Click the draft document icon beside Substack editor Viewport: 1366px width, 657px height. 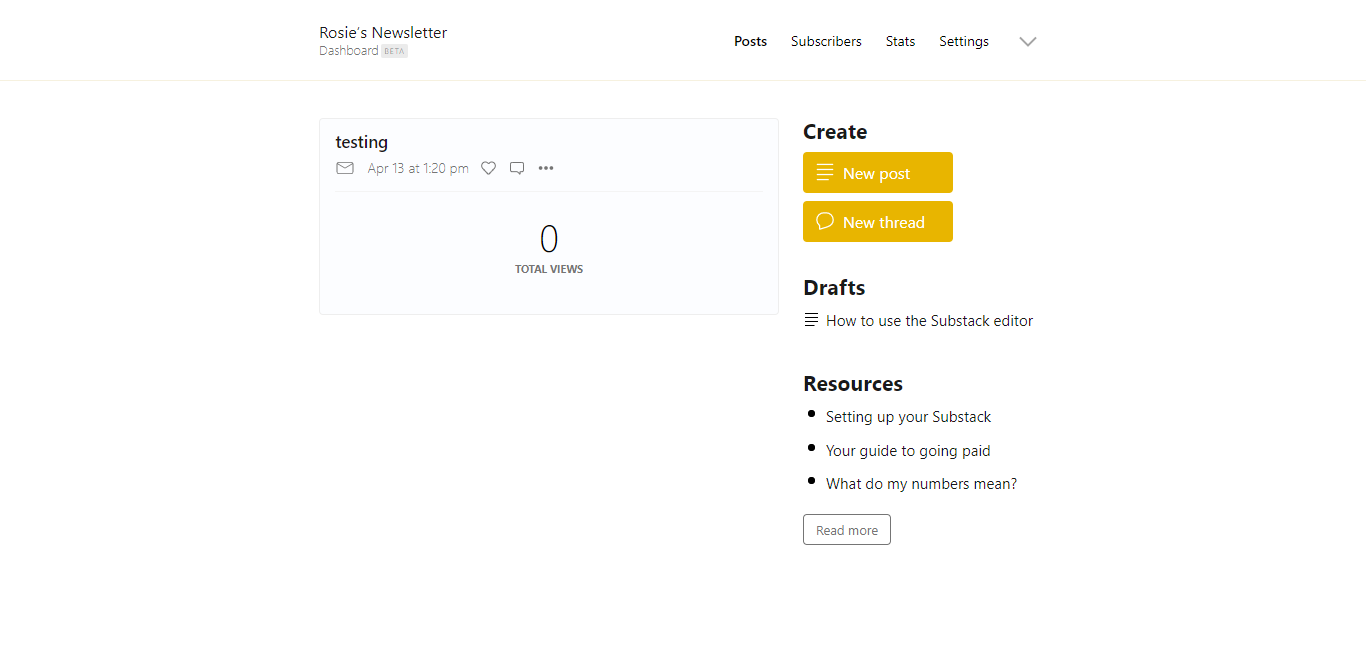click(811, 320)
